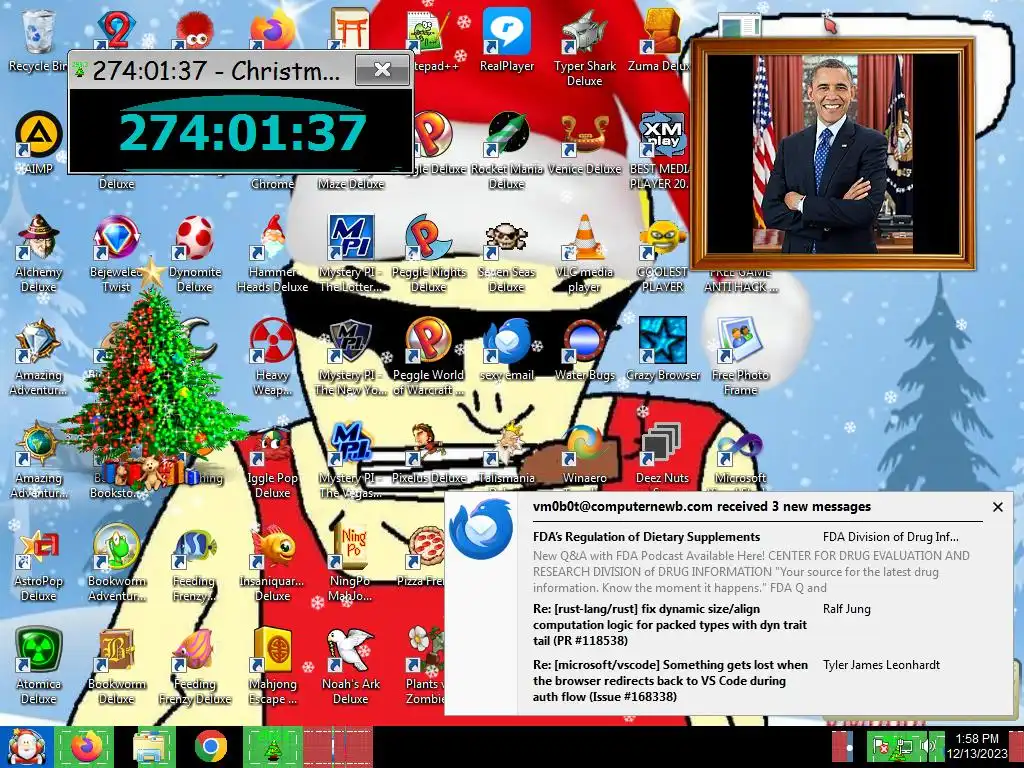1024x768 pixels.
Task: Open Hammer Heads Deluxe shortcut
Action: [272, 253]
